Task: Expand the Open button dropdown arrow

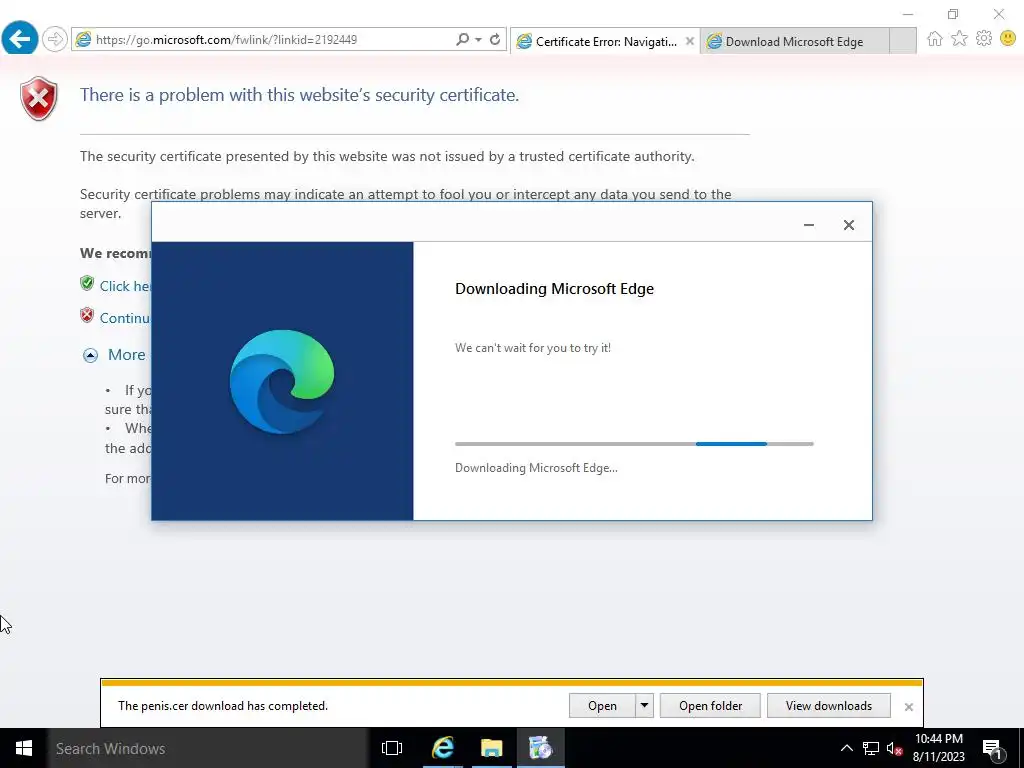Action: 644,706
